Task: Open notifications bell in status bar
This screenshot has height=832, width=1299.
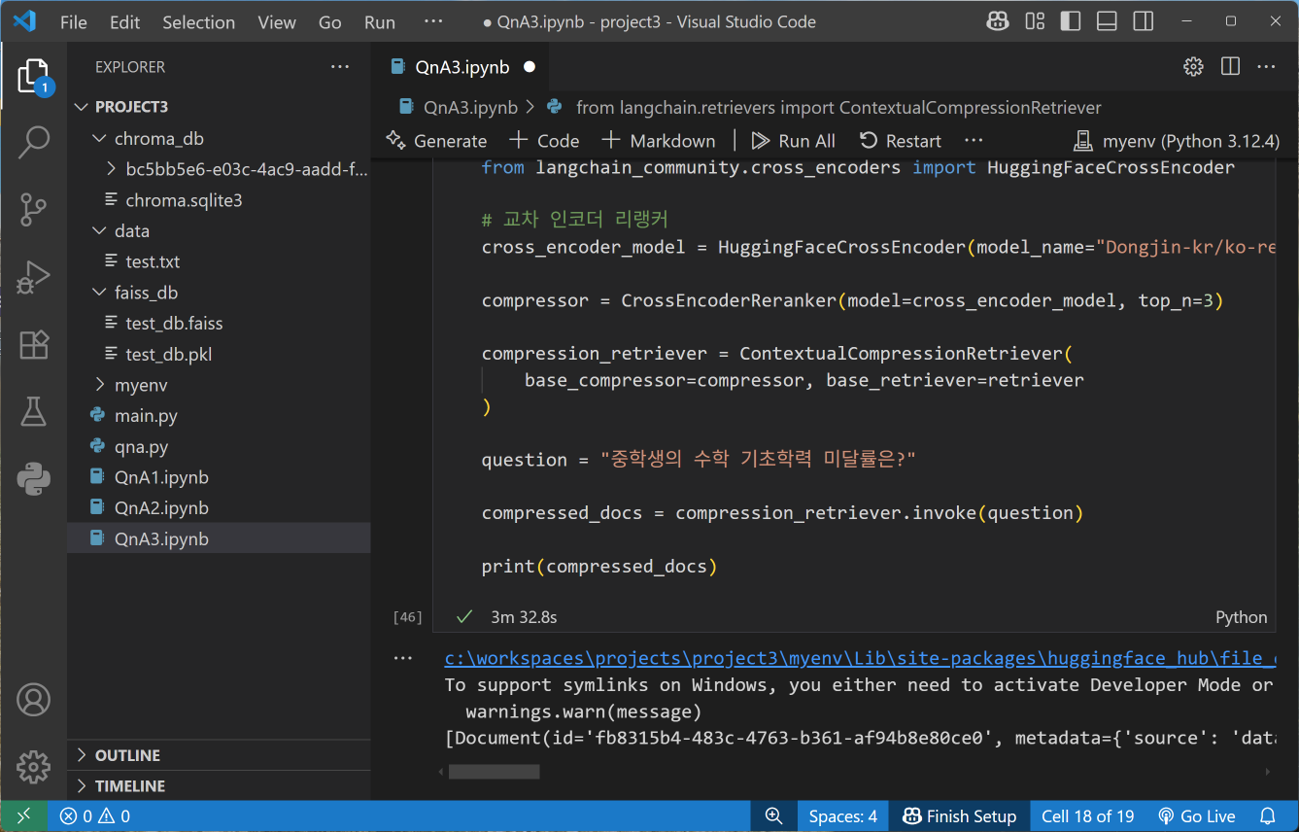Action: coord(1268,816)
